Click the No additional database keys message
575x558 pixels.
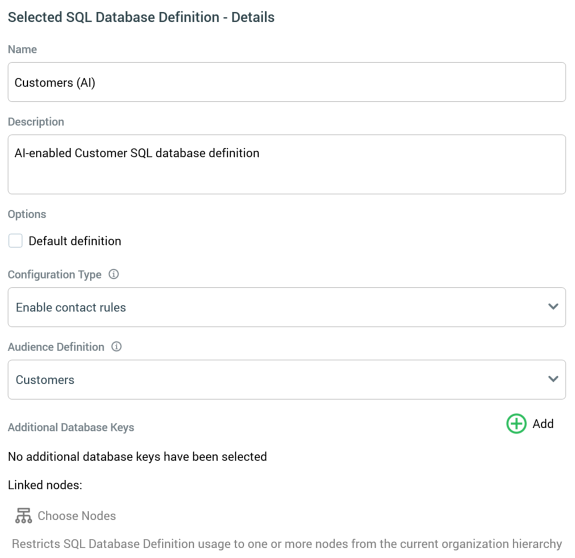point(138,457)
